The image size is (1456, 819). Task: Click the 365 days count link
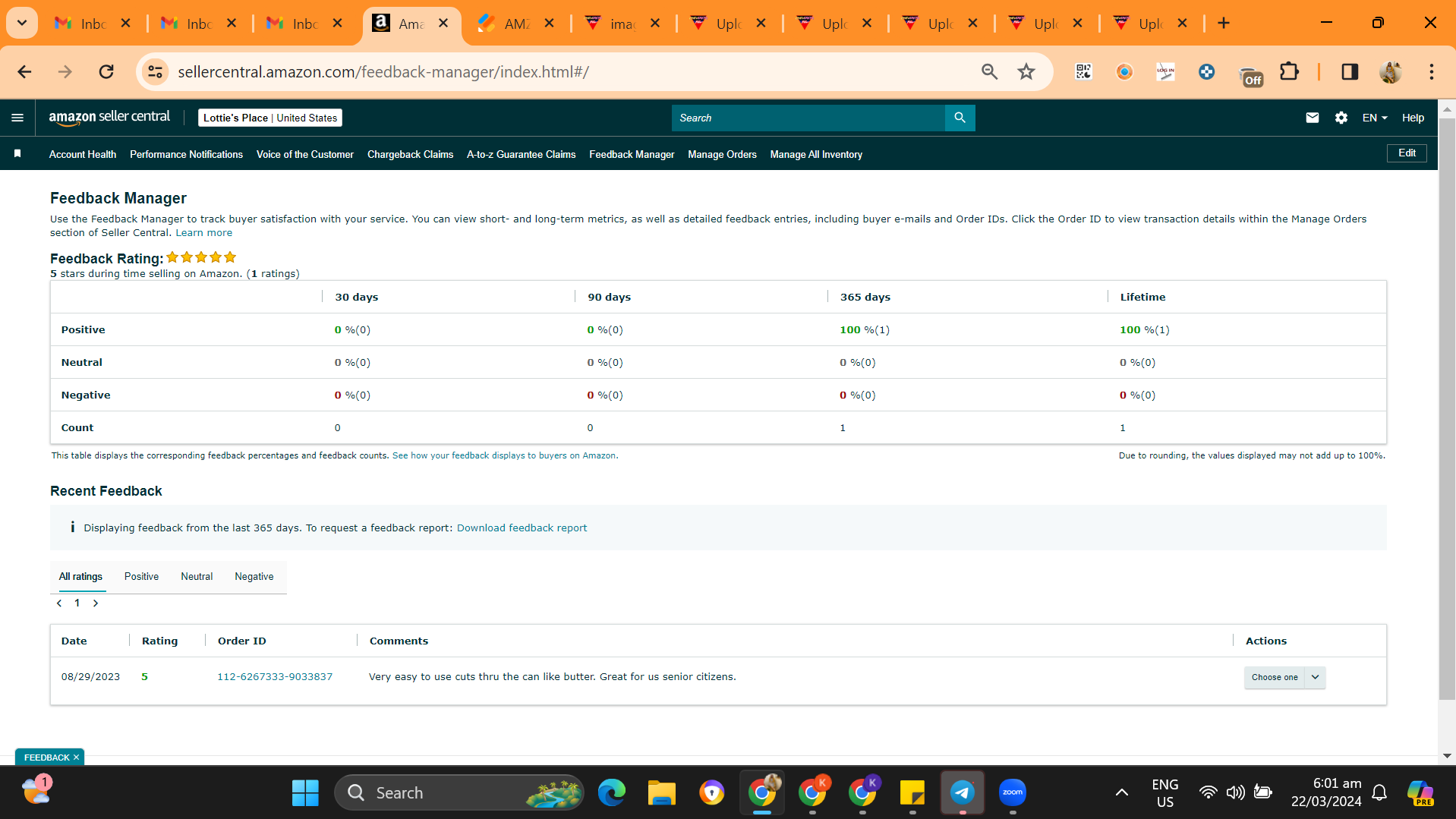pos(843,428)
